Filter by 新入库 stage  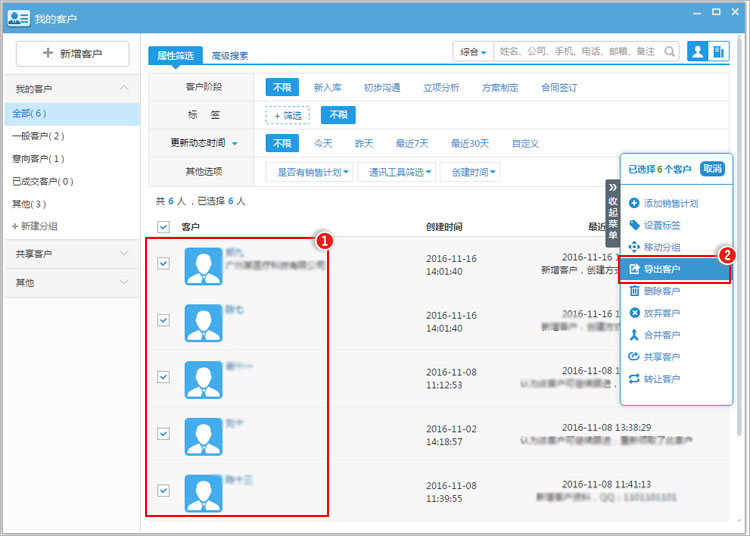pos(328,88)
